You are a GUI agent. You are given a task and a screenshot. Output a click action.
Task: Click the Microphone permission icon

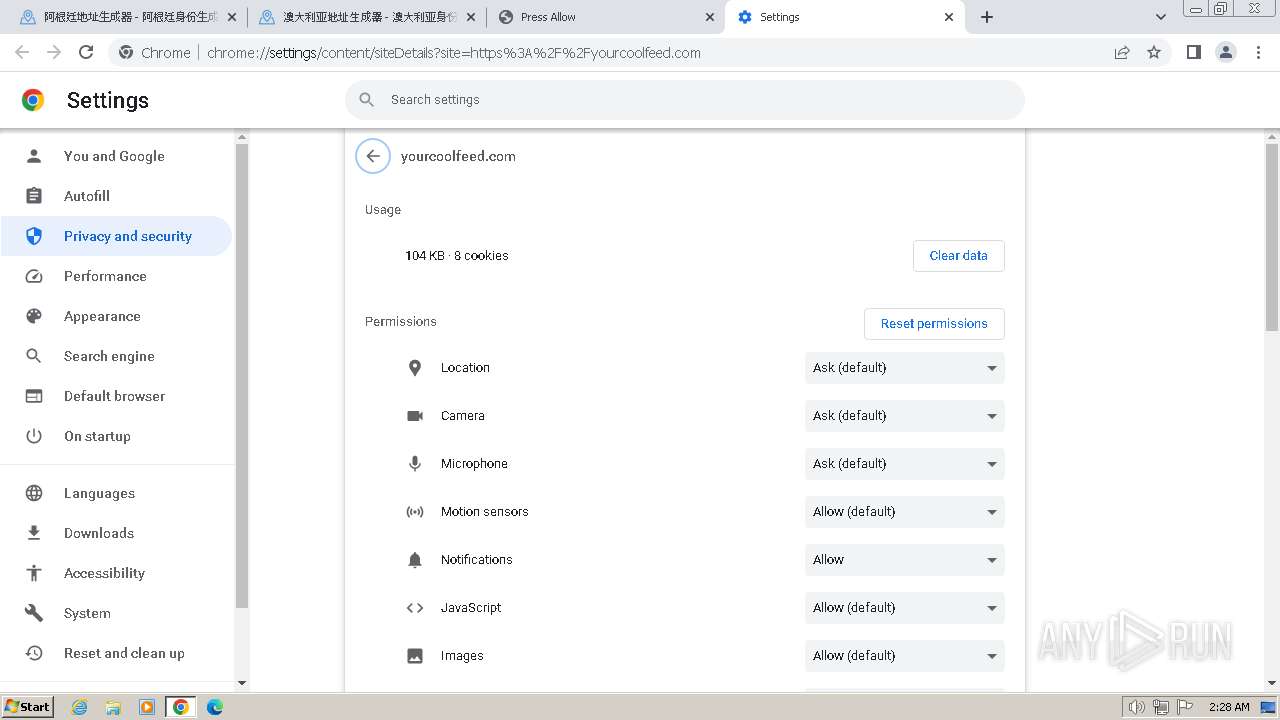click(415, 464)
